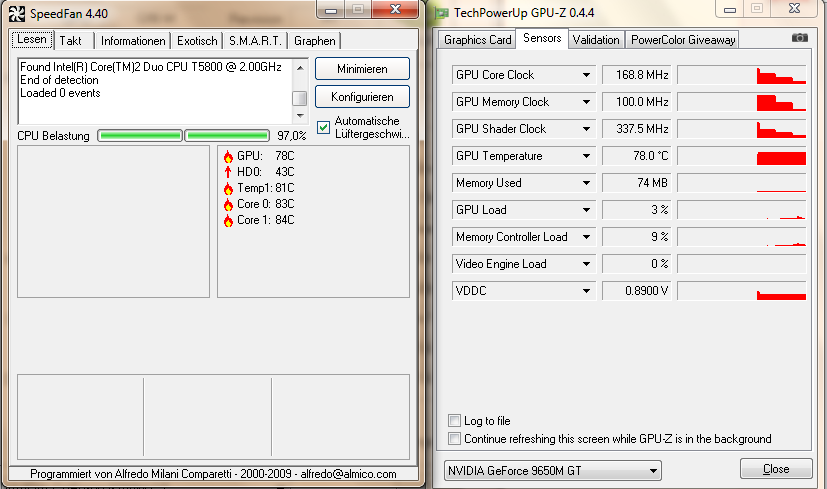Click the 0 % Video Engine Load value
Image resolution: width=827 pixels, height=489 pixels.
click(x=637, y=264)
